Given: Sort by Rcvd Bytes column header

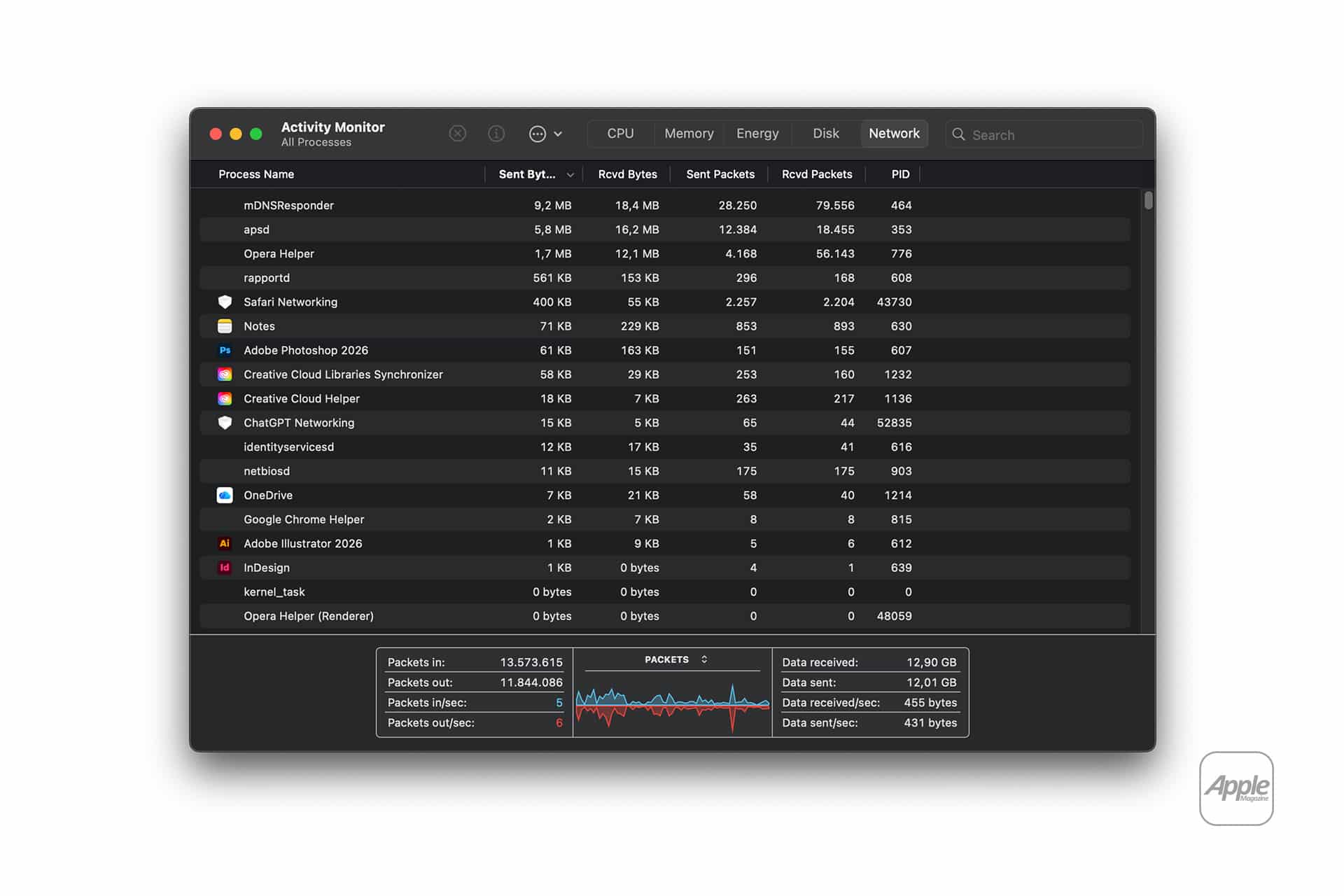Looking at the screenshot, I should [627, 174].
